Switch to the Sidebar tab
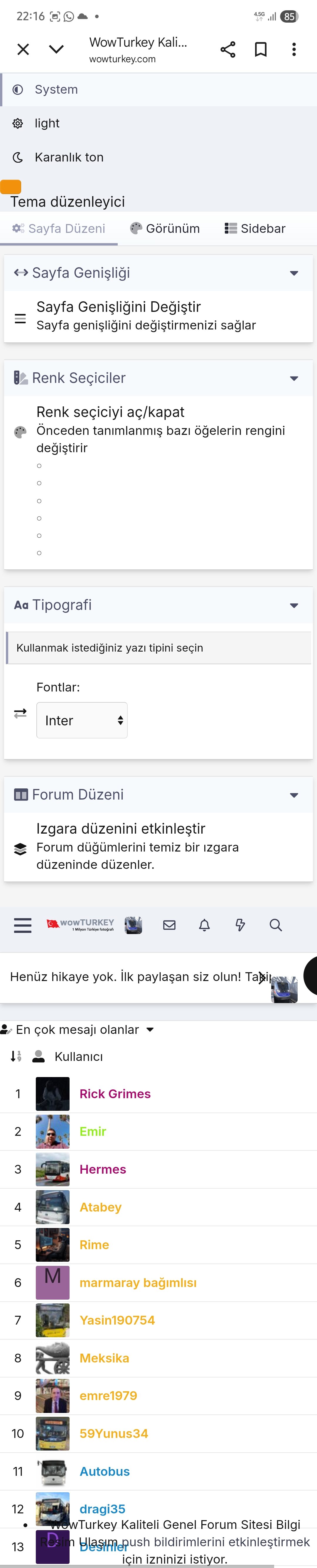 [255, 229]
